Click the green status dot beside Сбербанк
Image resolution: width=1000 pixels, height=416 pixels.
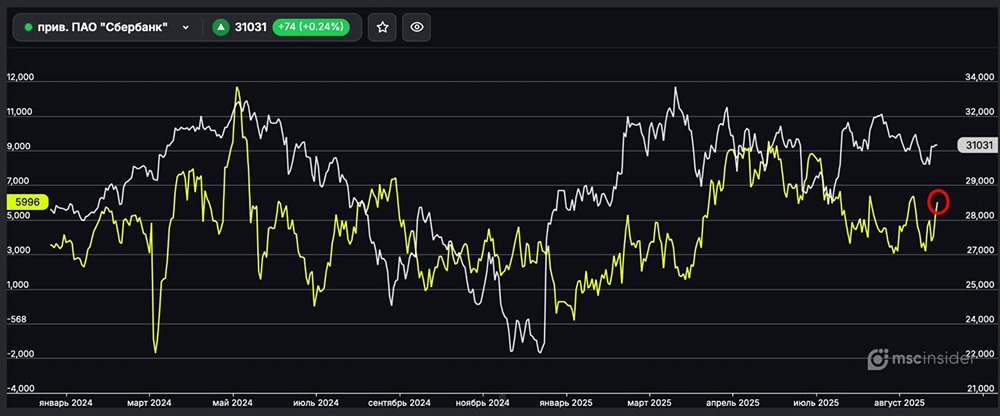(x=28, y=28)
